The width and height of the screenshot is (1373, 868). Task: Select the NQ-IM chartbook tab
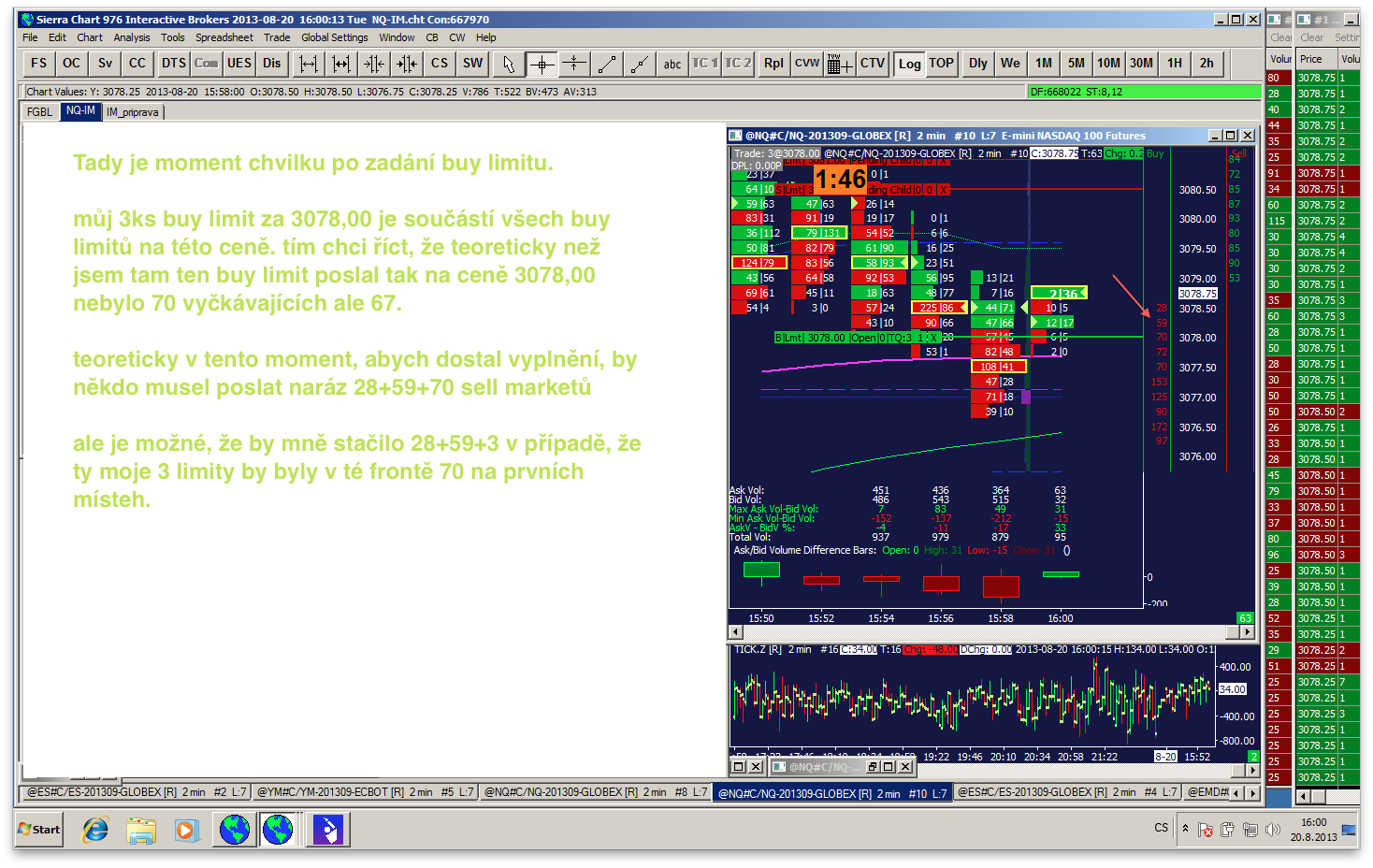coord(80,111)
